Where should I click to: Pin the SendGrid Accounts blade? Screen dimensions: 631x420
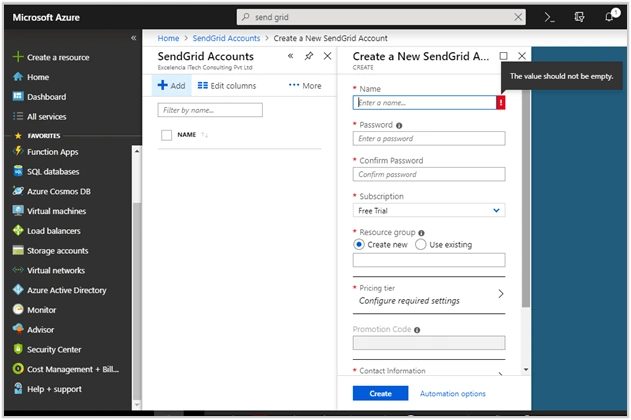309,56
